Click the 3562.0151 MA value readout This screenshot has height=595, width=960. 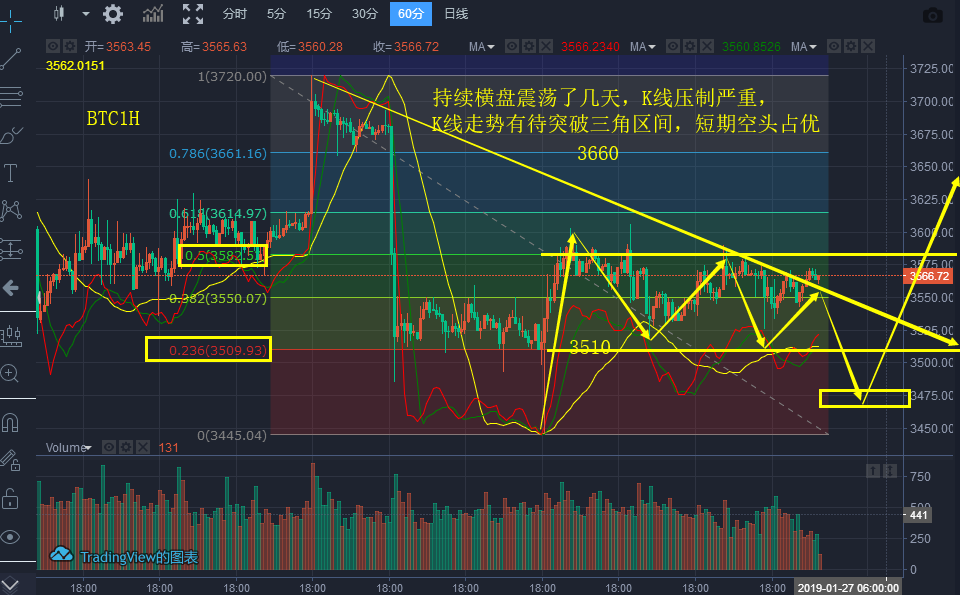pos(75,65)
